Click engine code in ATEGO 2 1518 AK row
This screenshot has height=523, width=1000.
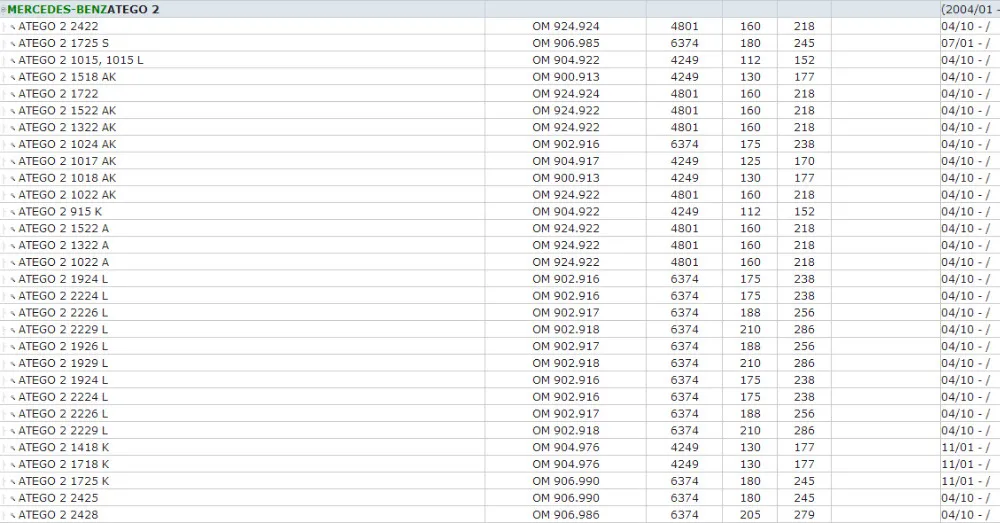click(566, 77)
